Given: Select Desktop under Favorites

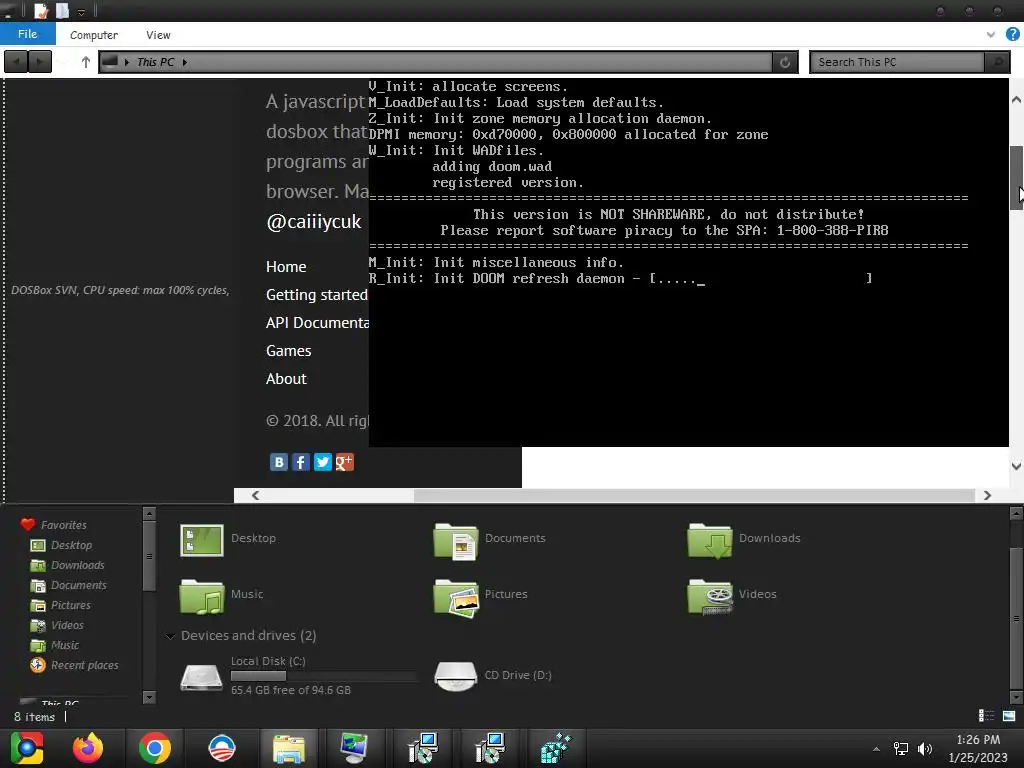Looking at the screenshot, I should (x=71, y=545).
